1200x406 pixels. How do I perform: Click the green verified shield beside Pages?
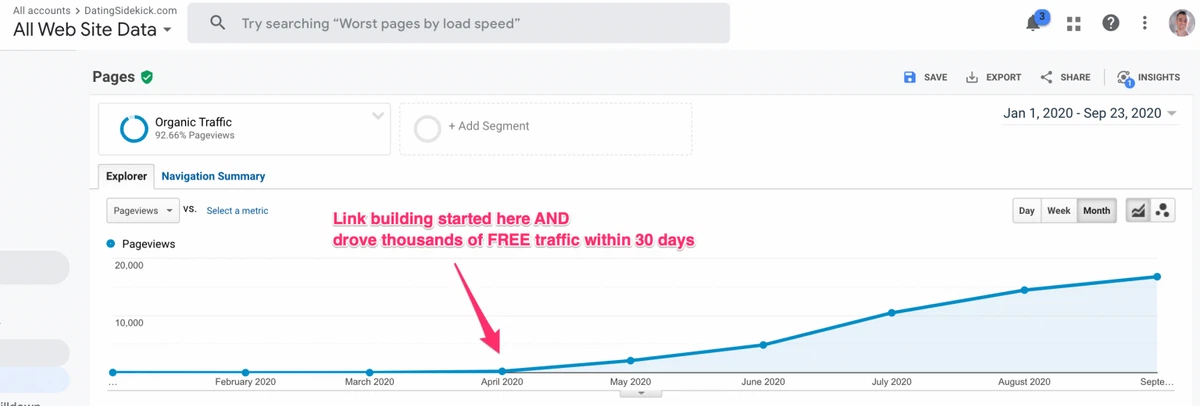point(147,77)
